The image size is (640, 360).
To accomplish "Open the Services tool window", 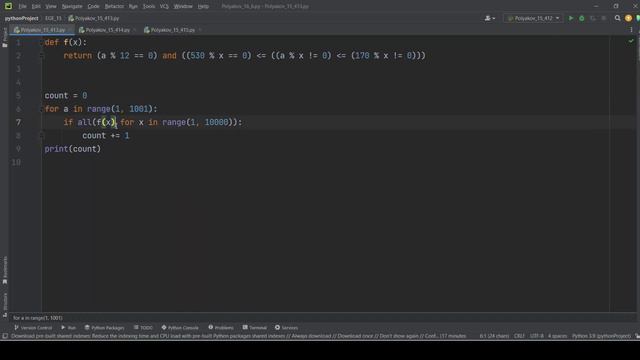I will tap(287, 328).
